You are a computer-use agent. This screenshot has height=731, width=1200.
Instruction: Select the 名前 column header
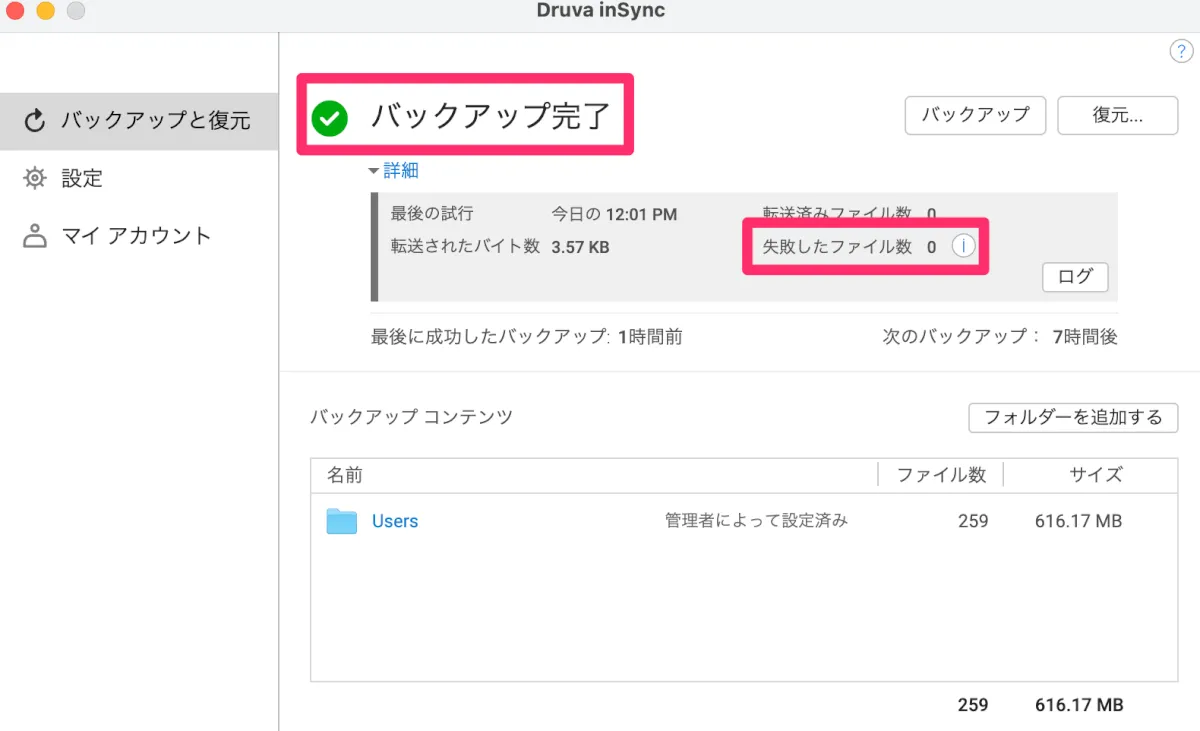(x=345, y=474)
